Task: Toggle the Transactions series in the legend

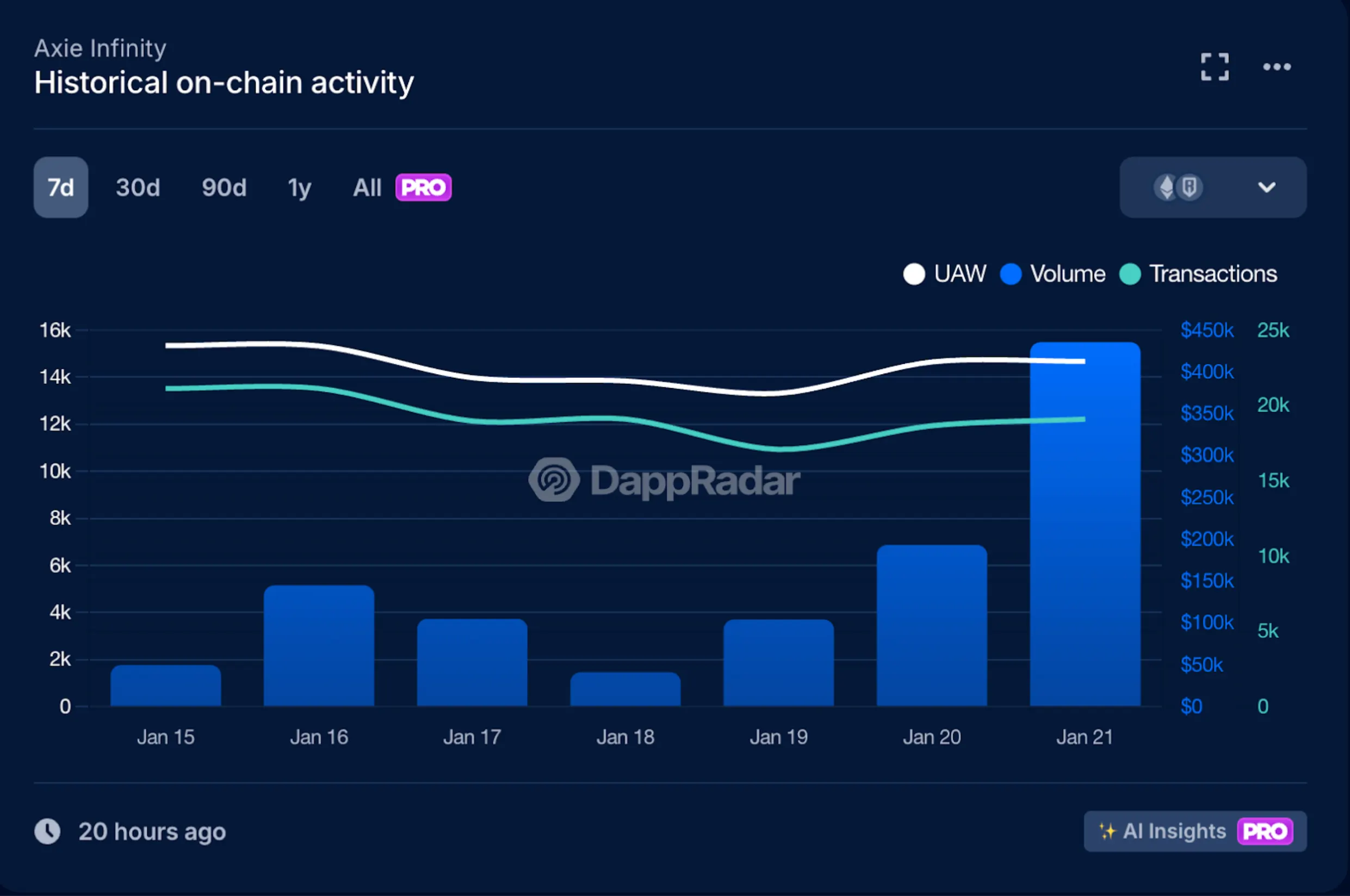Action: (1199, 273)
